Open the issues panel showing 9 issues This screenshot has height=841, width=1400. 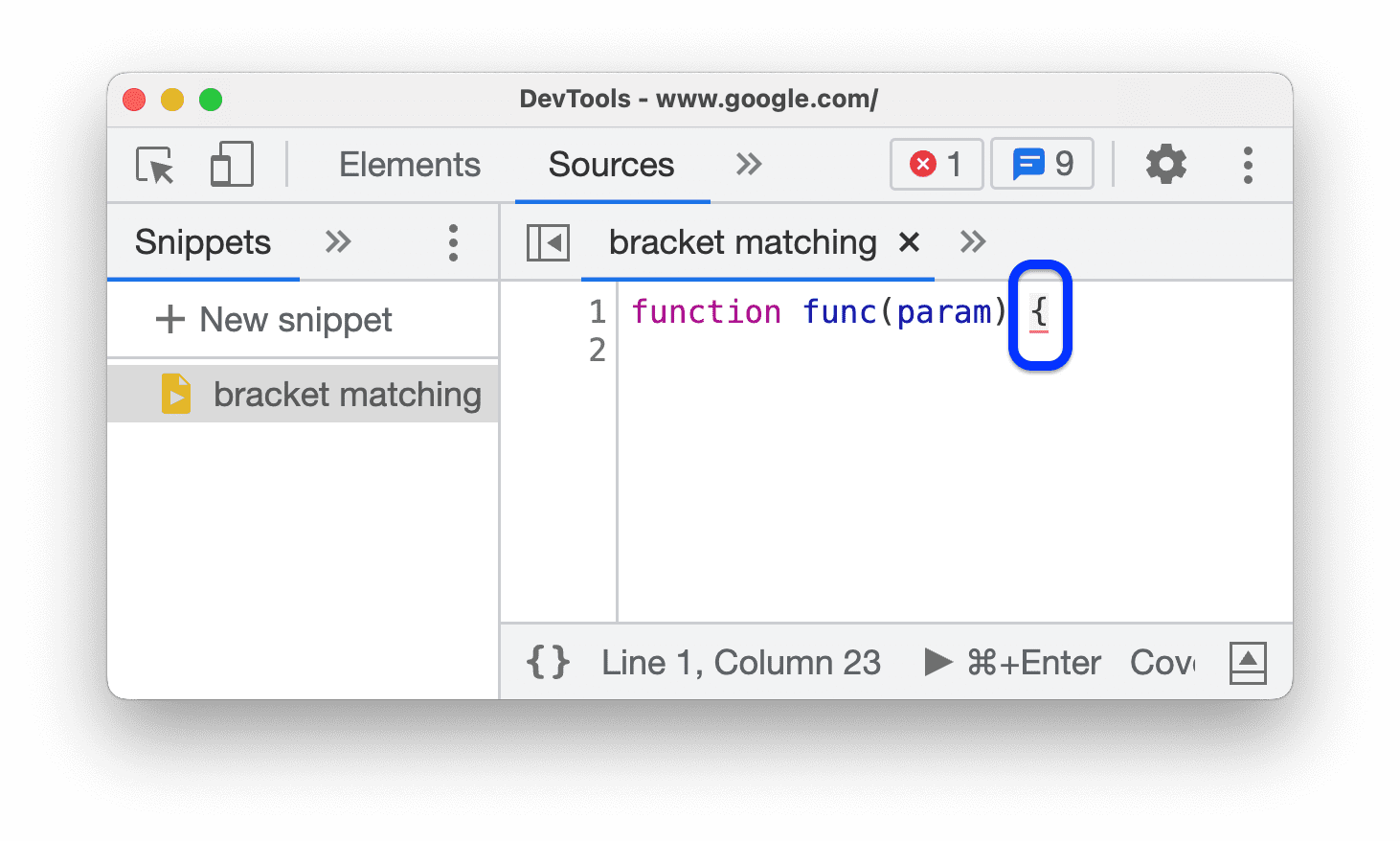1042,164
